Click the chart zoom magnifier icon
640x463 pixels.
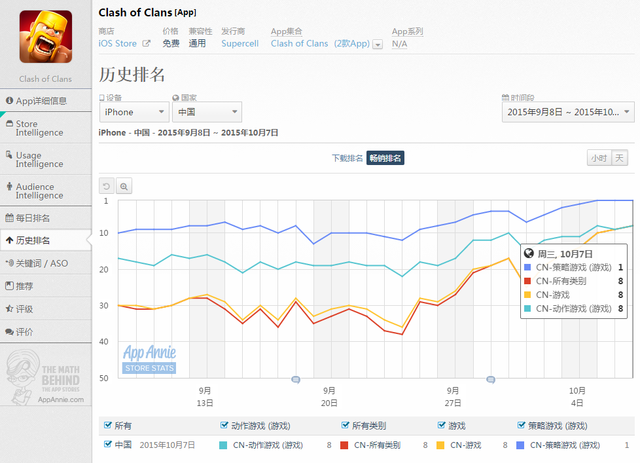coord(124,187)
